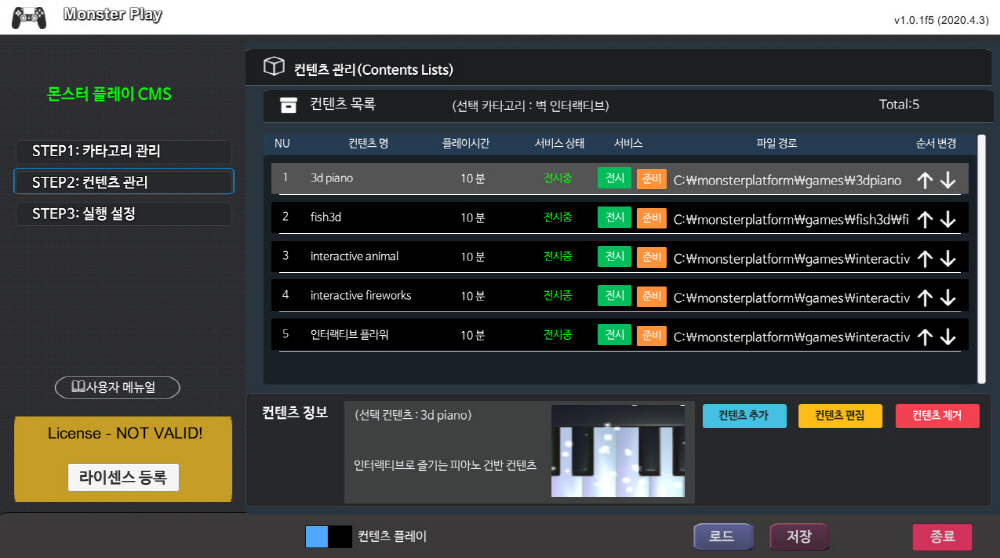This screenshot has width=1000, height=558.
Task: Move 3d piano row down with the down arrow
Action: (948, 180)
